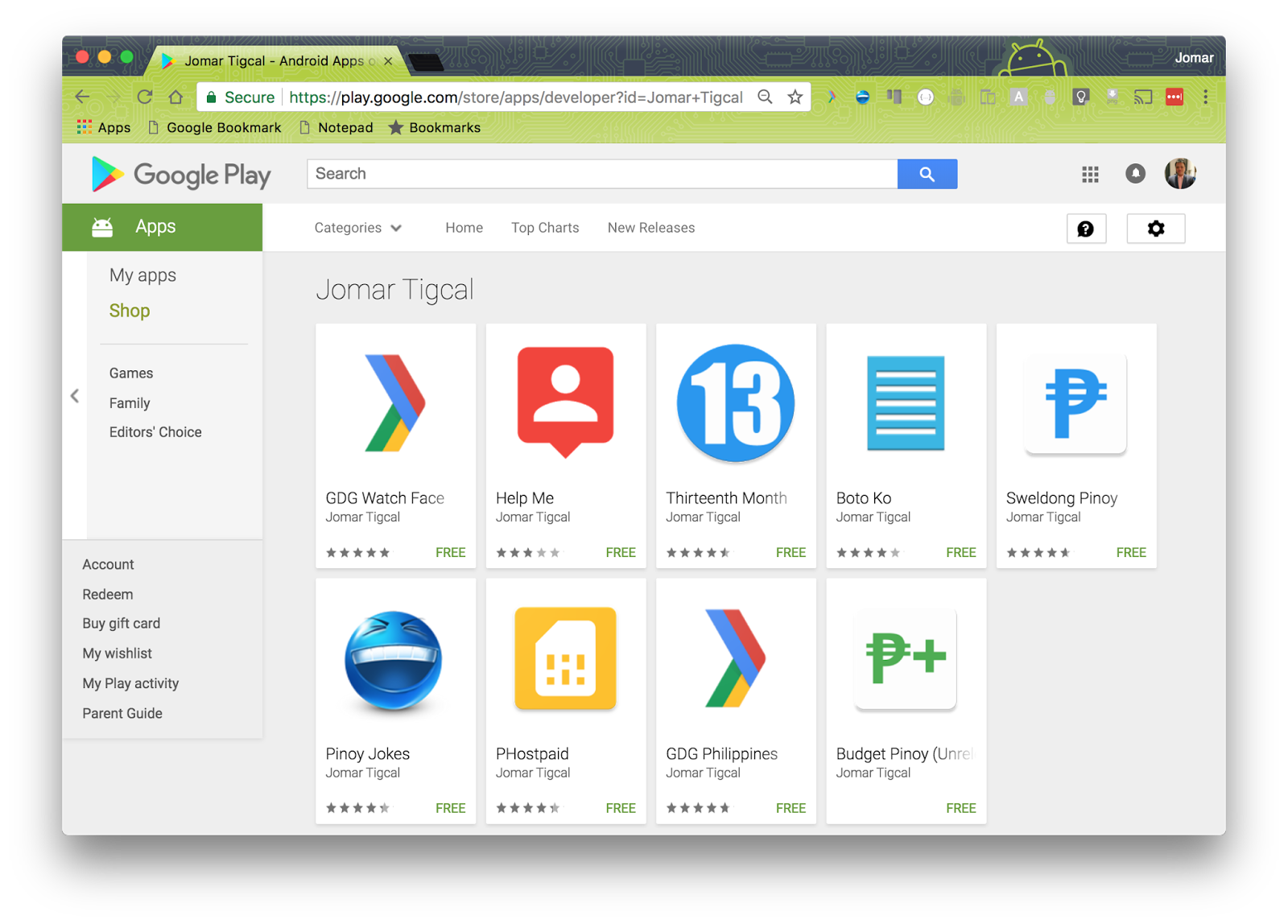Select Shop in the sidebar

coord(130,311)
